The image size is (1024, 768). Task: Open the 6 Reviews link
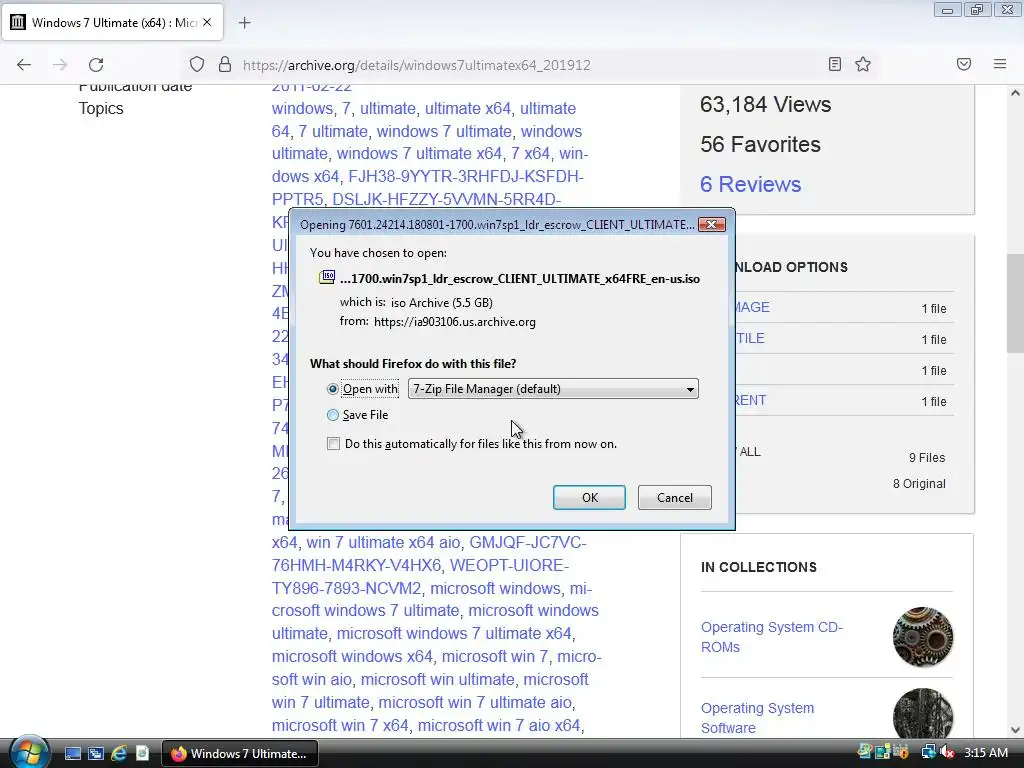click(x=750, y=184)
